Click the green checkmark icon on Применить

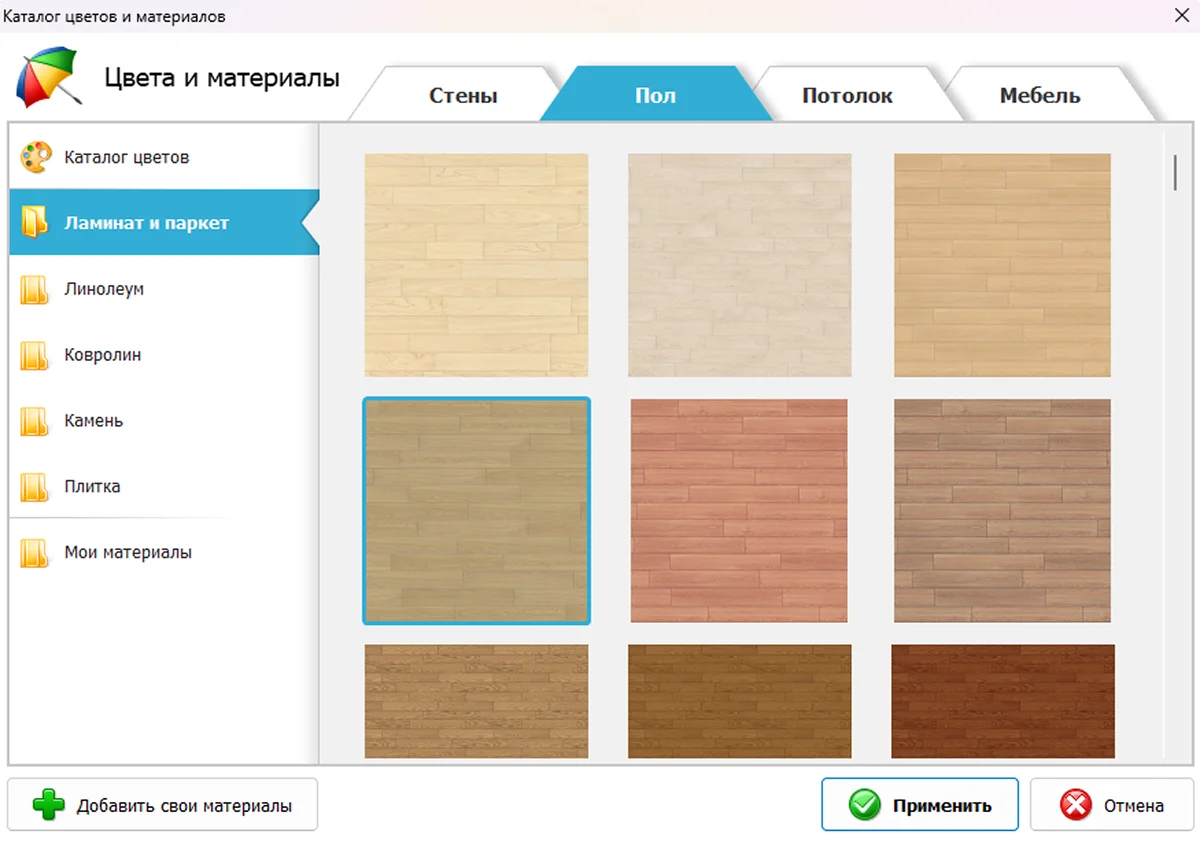[x=864, y=805]
